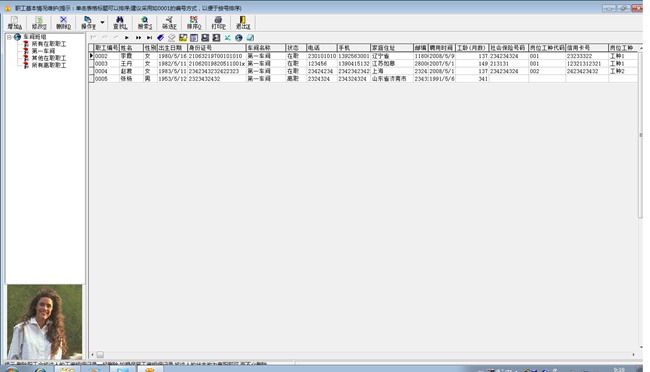Sort by 出生日期 column header
Viewport: 650px width, 372px height.
tap(172, 48)
